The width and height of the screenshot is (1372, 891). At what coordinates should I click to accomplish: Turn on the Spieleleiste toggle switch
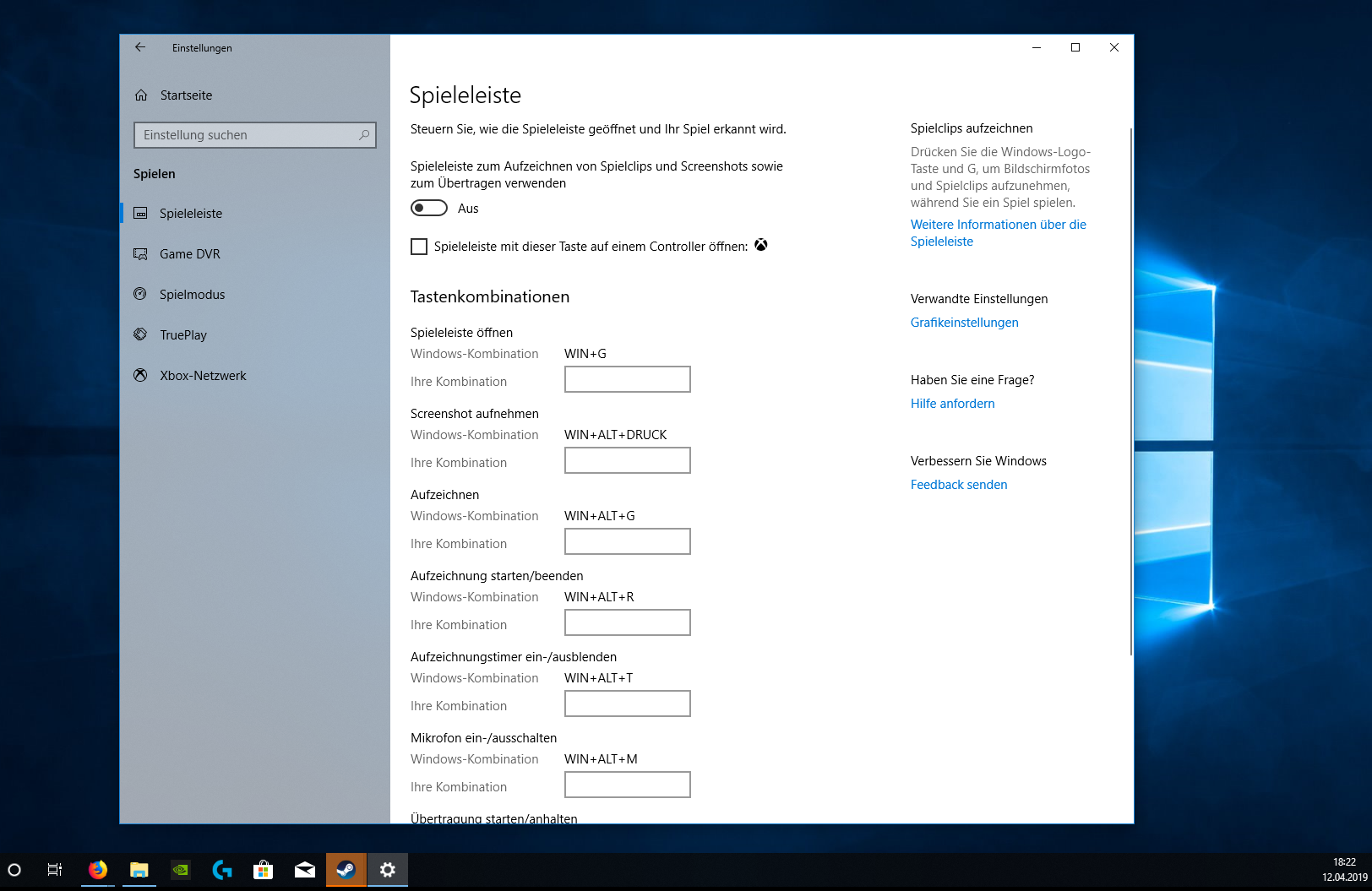click(x=429, y=209)
